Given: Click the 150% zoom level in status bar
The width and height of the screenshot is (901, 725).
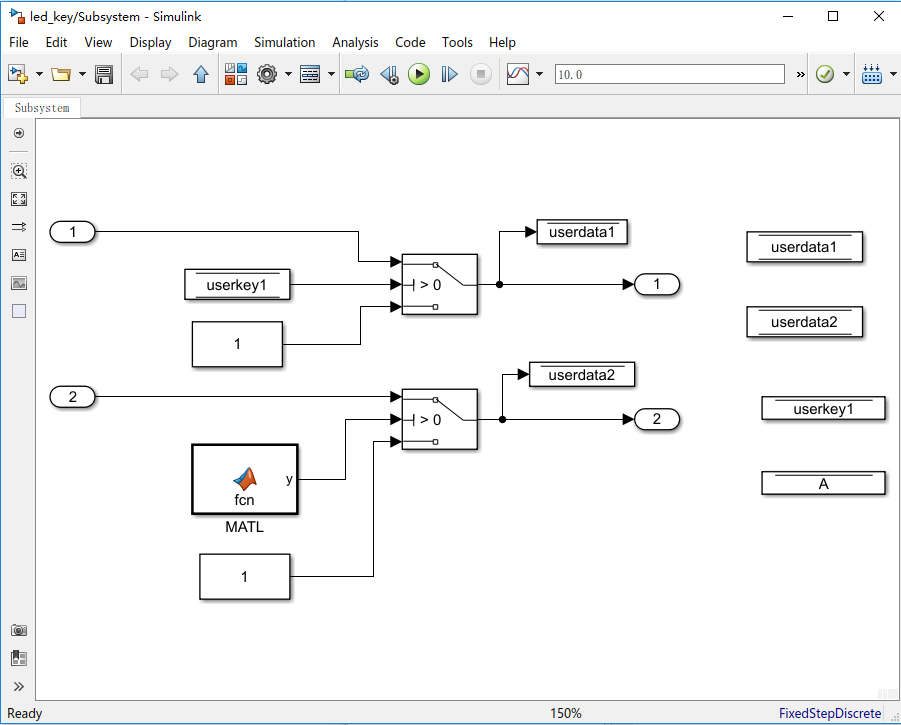Looking at the screenshot, I should 566,714.
